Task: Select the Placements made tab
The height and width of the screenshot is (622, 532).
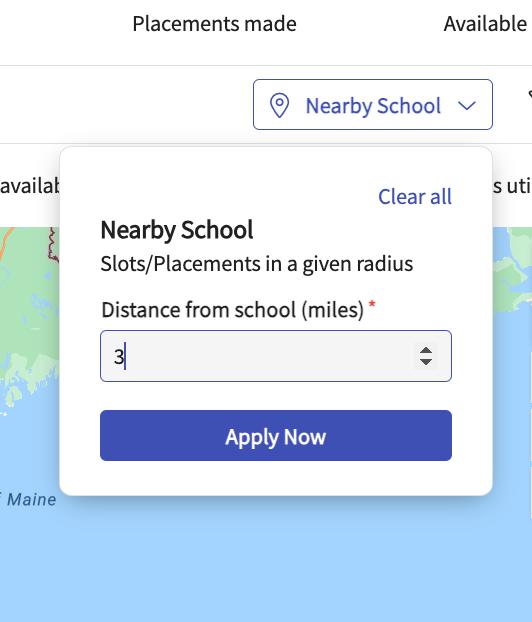Action: [x=215, y=24]
